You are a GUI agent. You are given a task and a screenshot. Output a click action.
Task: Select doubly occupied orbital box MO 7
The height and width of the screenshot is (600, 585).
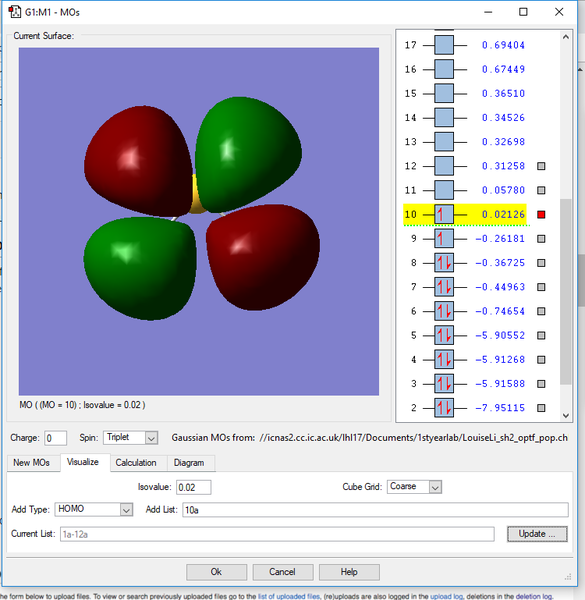point(444,287)
